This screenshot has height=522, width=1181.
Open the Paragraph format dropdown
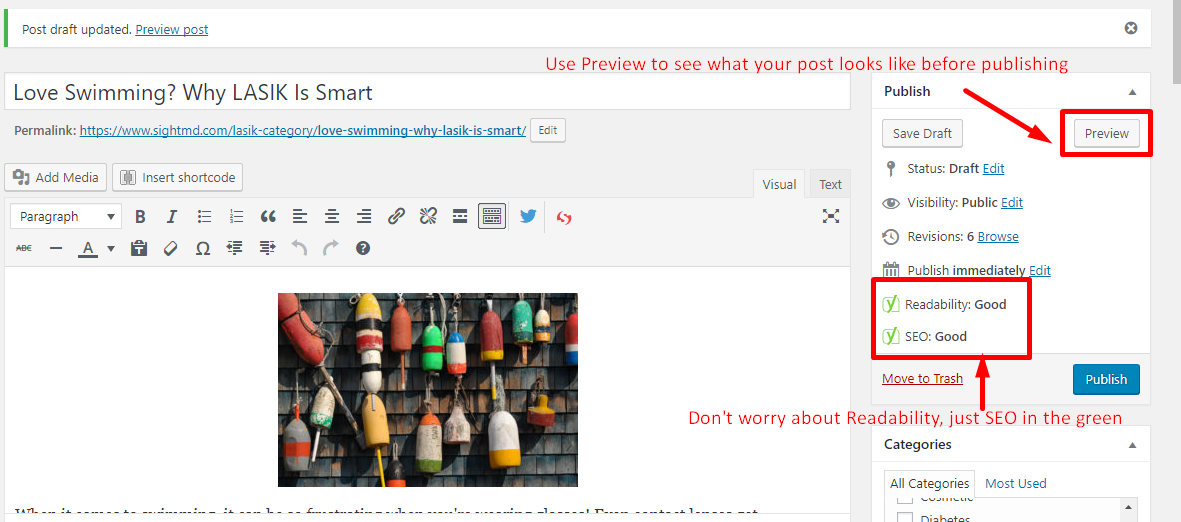pos(66,217)
